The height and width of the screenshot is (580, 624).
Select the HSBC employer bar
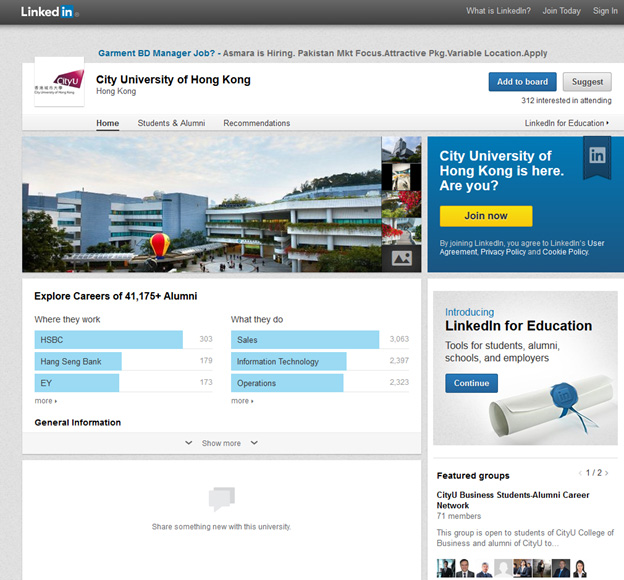coord(109,340)
